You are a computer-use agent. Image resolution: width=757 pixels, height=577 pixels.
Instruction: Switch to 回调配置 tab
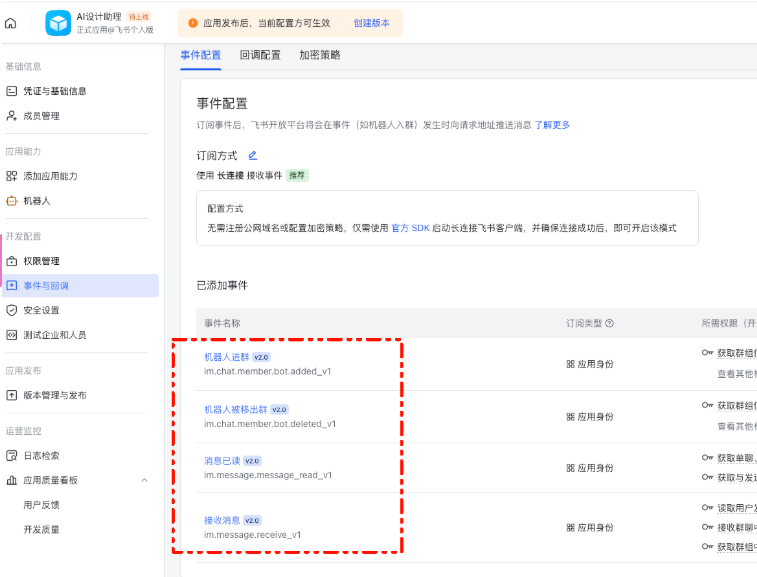coord(260,55)
